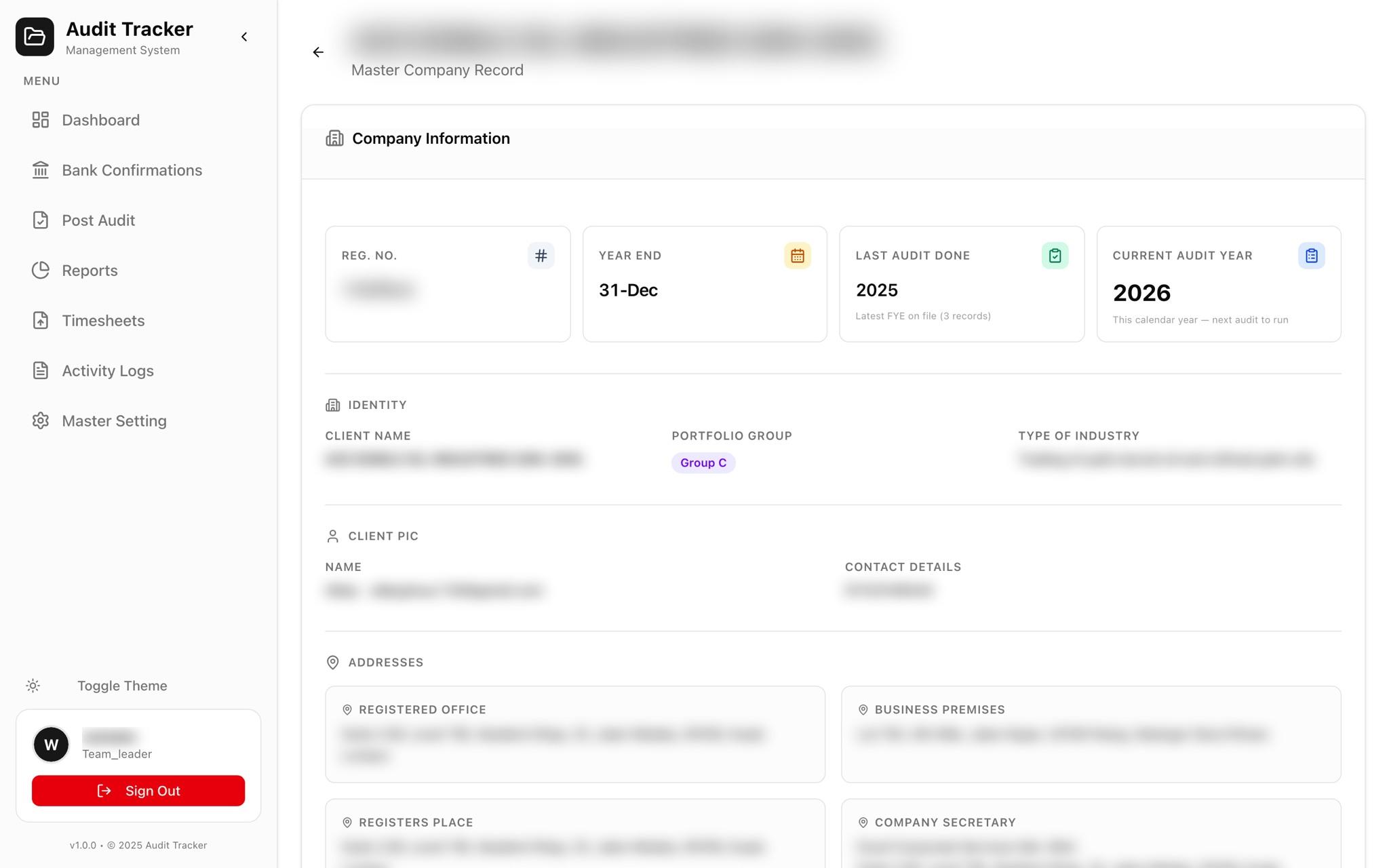
Task: Click the Addresses map pin icon
Action: tap(332, 663)
